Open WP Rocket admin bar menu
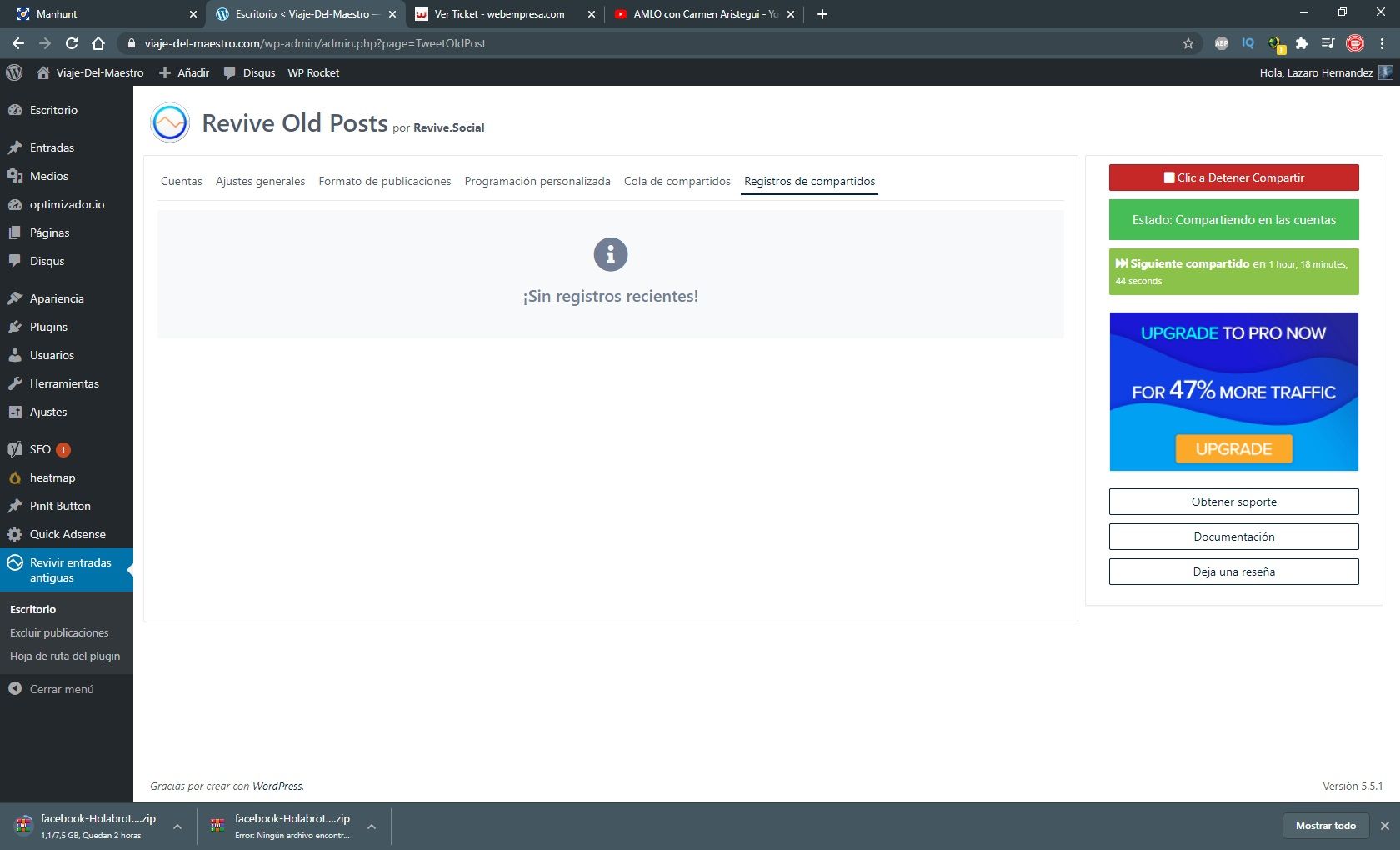The image size is (1400, 850). (313, 72)
